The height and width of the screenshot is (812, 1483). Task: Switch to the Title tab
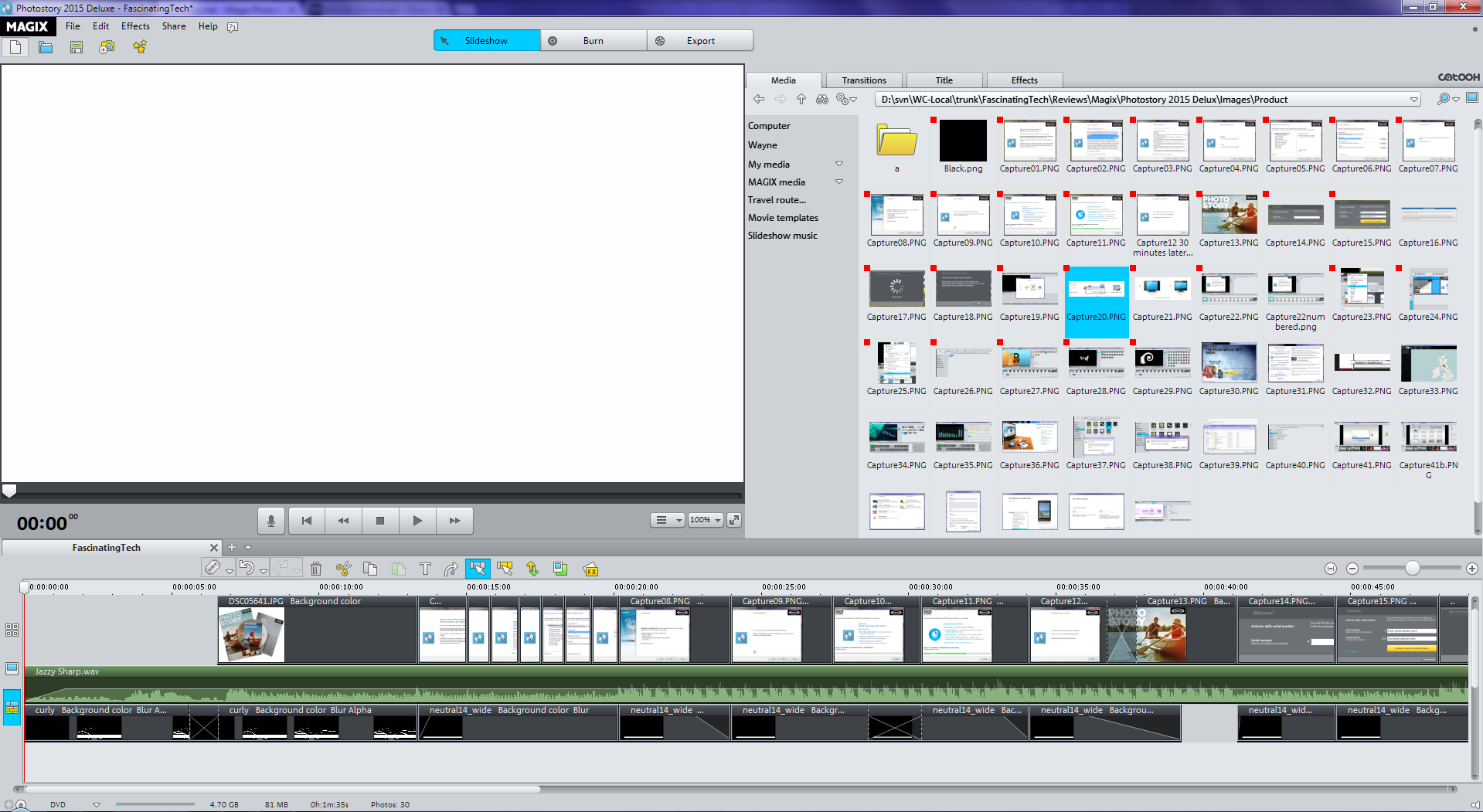click(x=944, y=80)
